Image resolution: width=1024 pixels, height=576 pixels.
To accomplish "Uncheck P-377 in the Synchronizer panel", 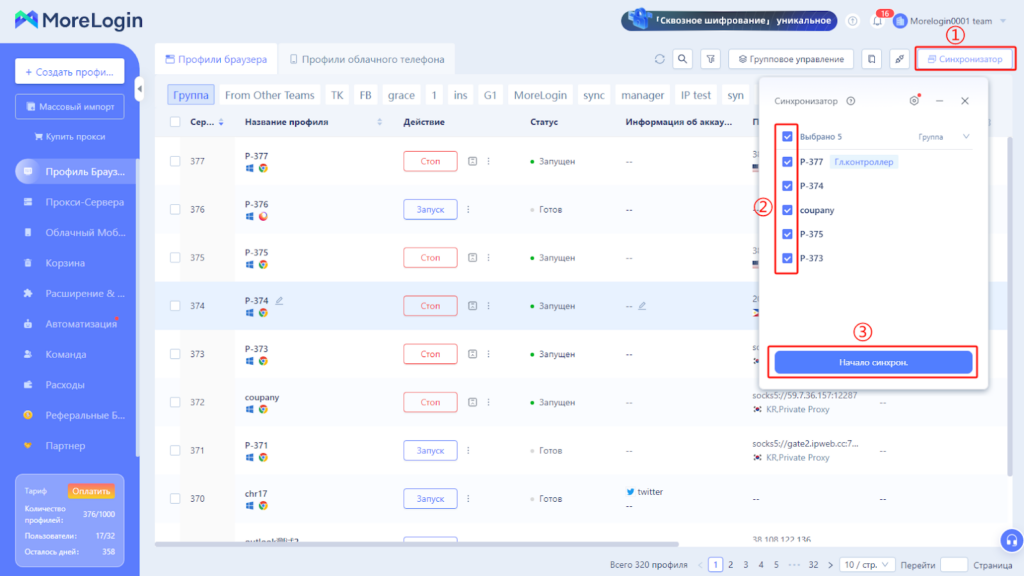I will click(788, 162).
